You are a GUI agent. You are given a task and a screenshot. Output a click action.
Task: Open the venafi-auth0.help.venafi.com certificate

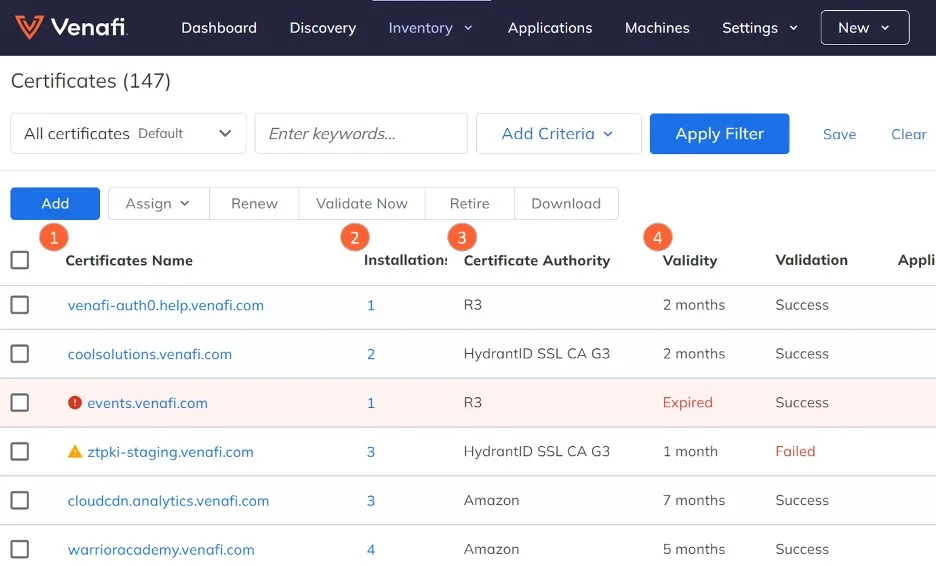pos(165,305)
